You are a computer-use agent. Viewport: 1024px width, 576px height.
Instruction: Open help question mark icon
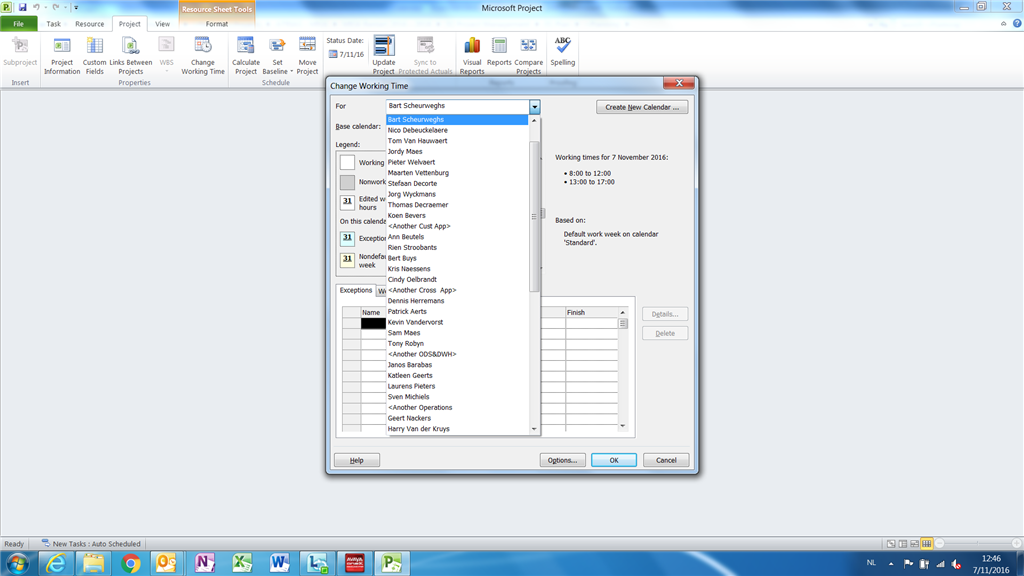point(1017,24)
